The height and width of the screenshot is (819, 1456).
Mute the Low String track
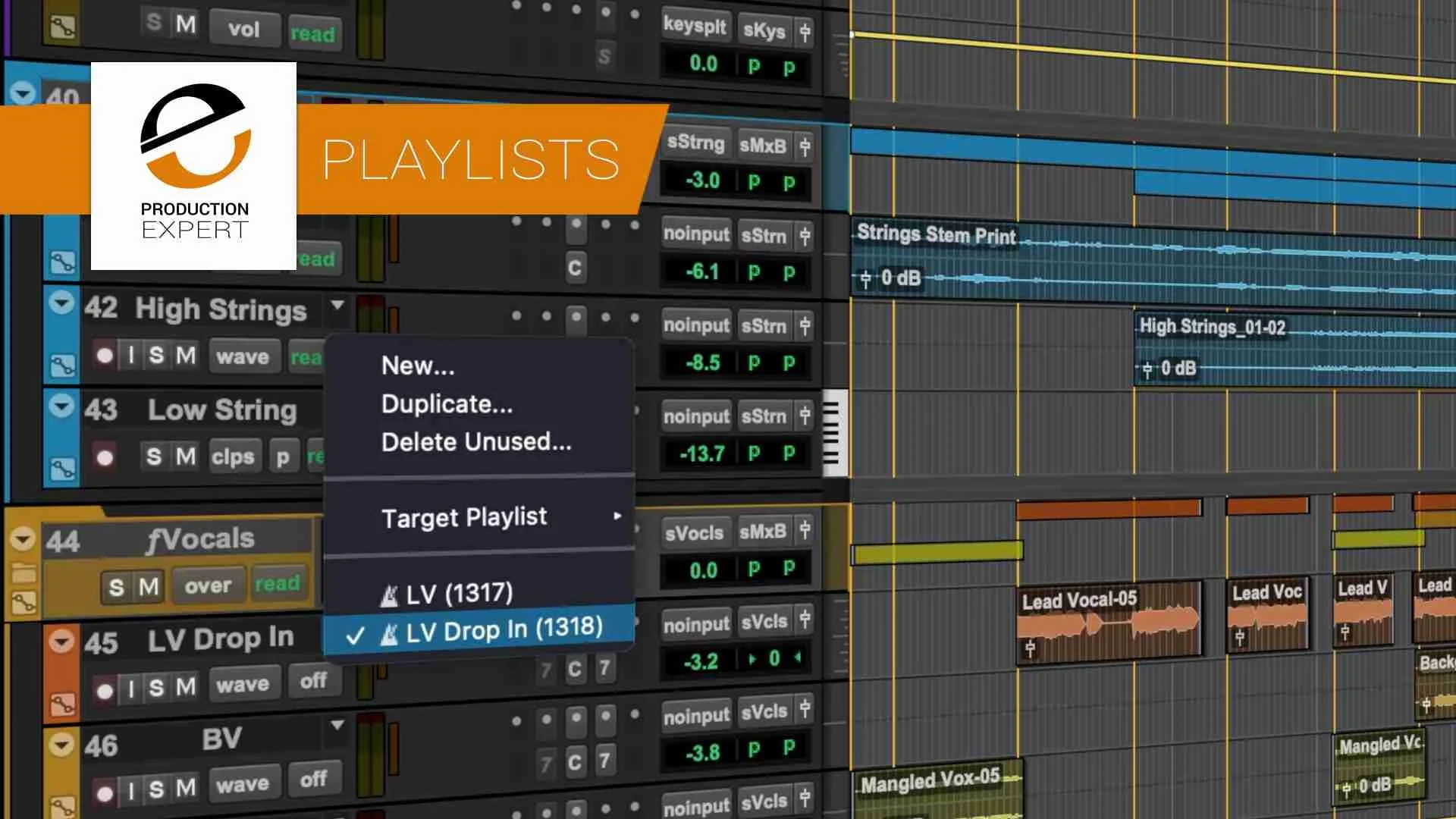pyautogui.click(x=185, y=456)
